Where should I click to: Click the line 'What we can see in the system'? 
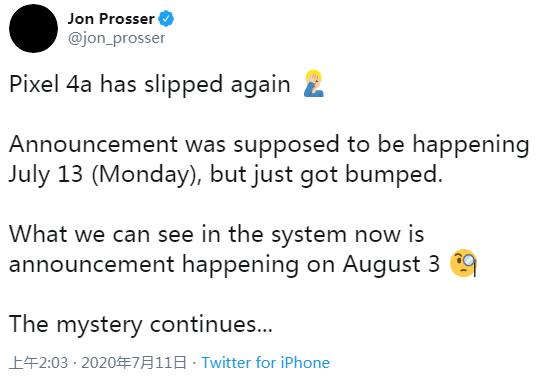(178, 234)
